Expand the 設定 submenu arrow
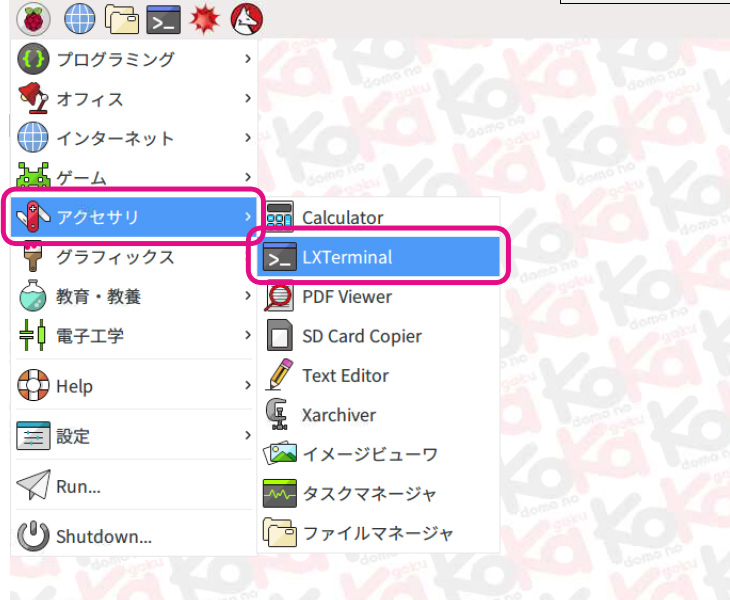 (x=248, y=435)
